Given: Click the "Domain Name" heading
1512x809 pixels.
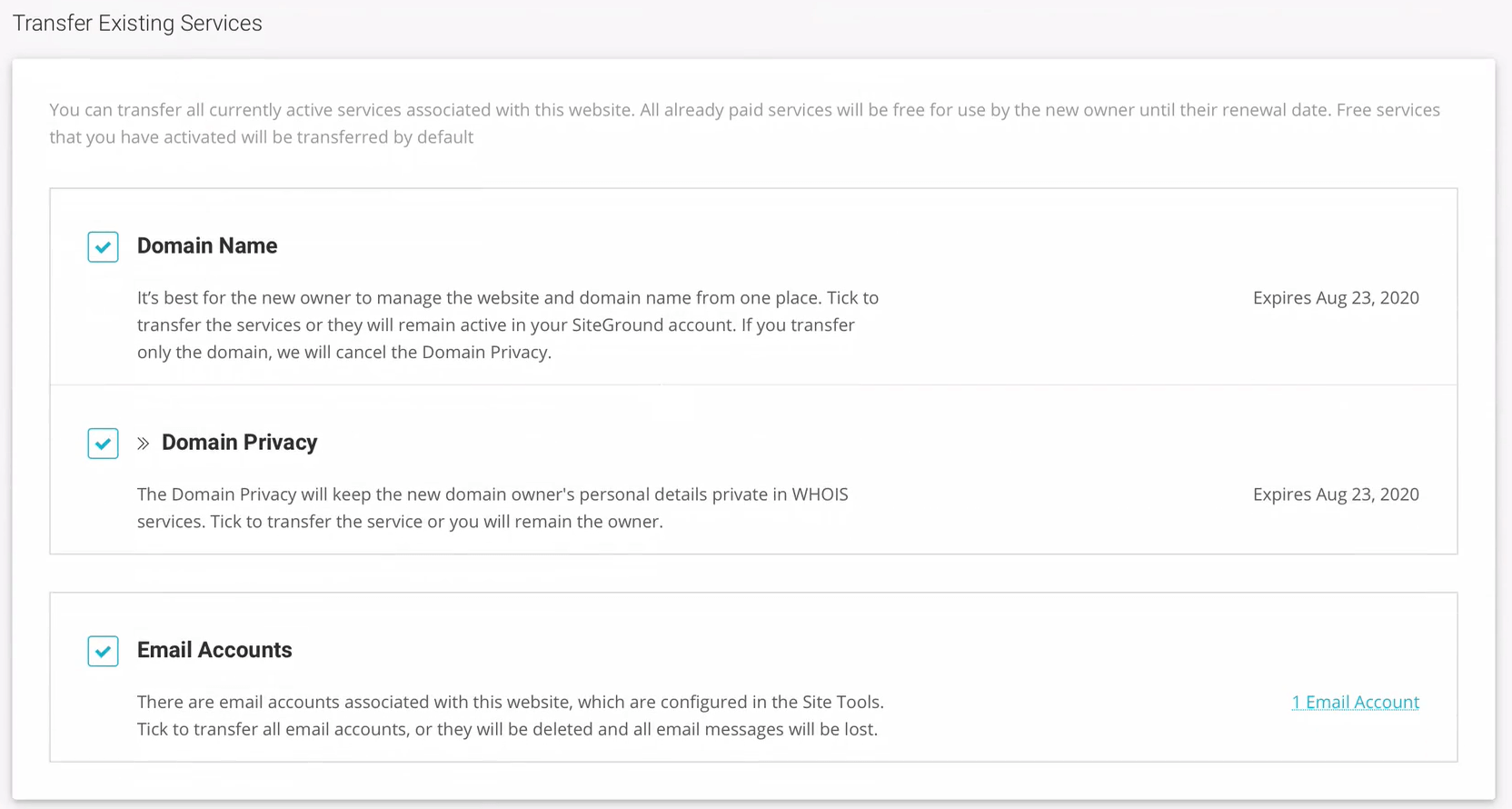Looking at the screenshot, I should click(x=207, y=245).
